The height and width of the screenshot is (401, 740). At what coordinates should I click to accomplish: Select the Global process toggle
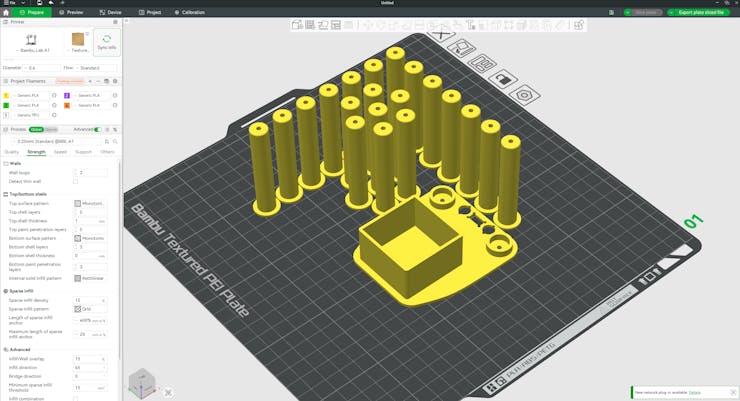click(x=36, y=129)
